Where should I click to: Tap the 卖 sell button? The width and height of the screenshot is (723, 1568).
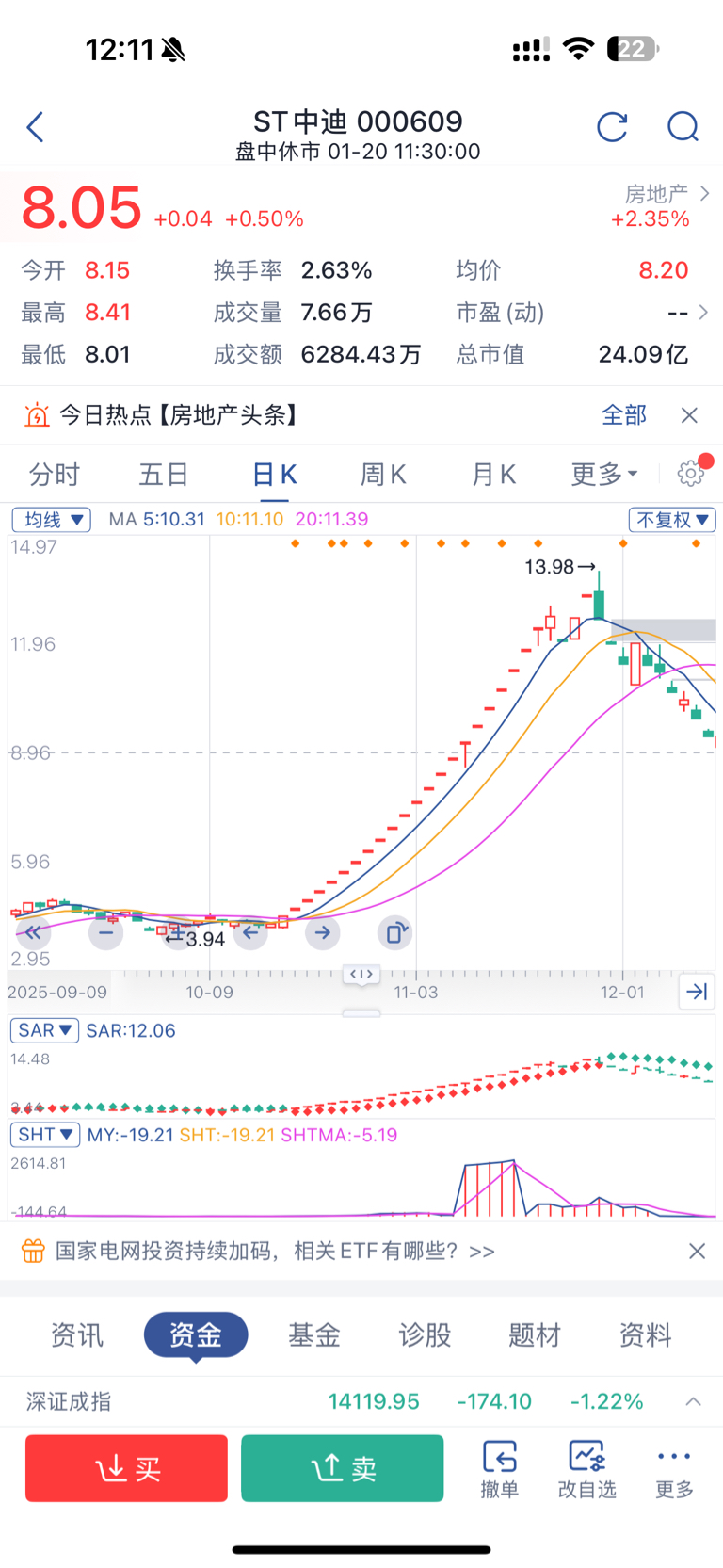[x=343, y=1468]
